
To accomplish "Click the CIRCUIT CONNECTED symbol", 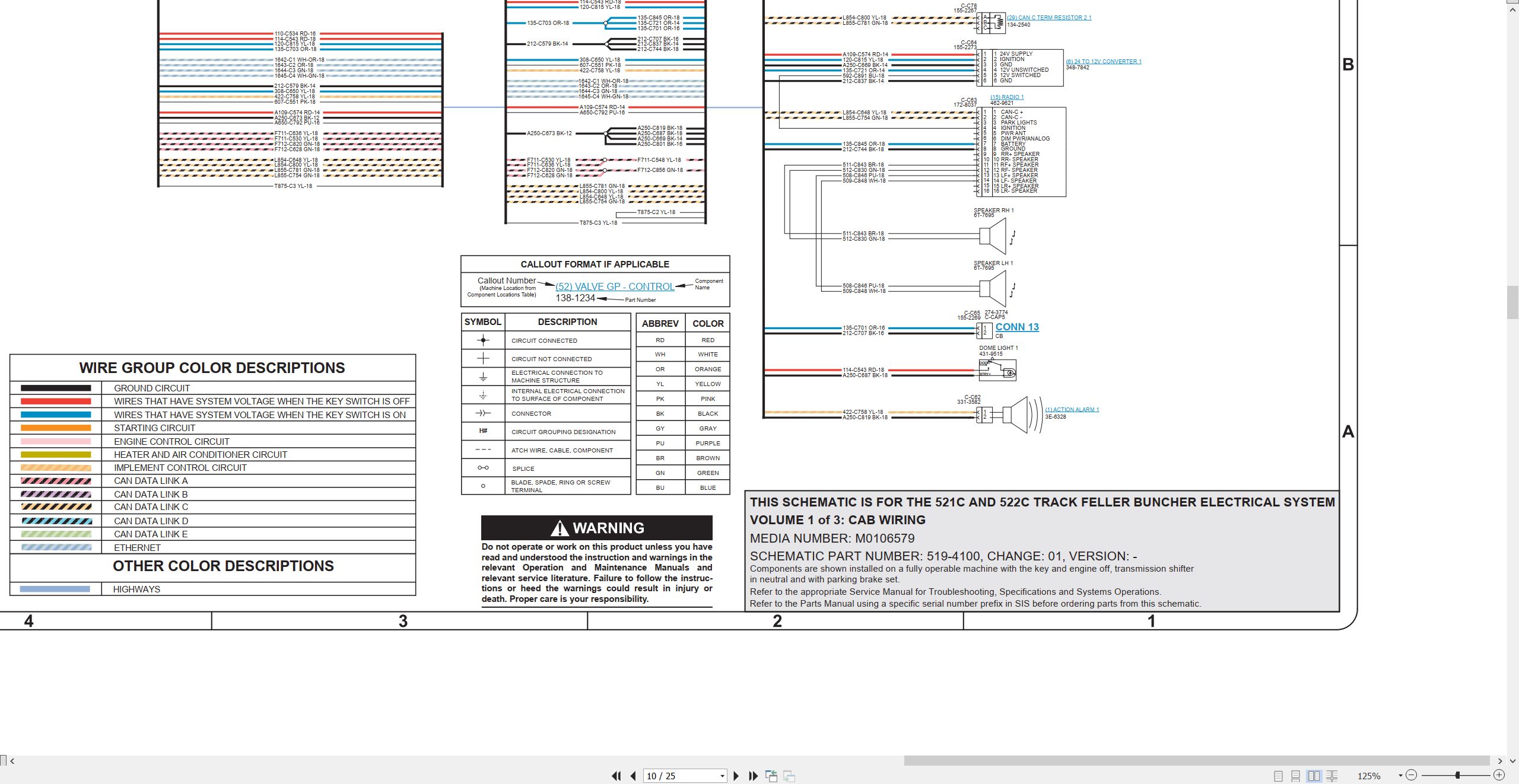I will pyautogui.click(x=483, y=340).
